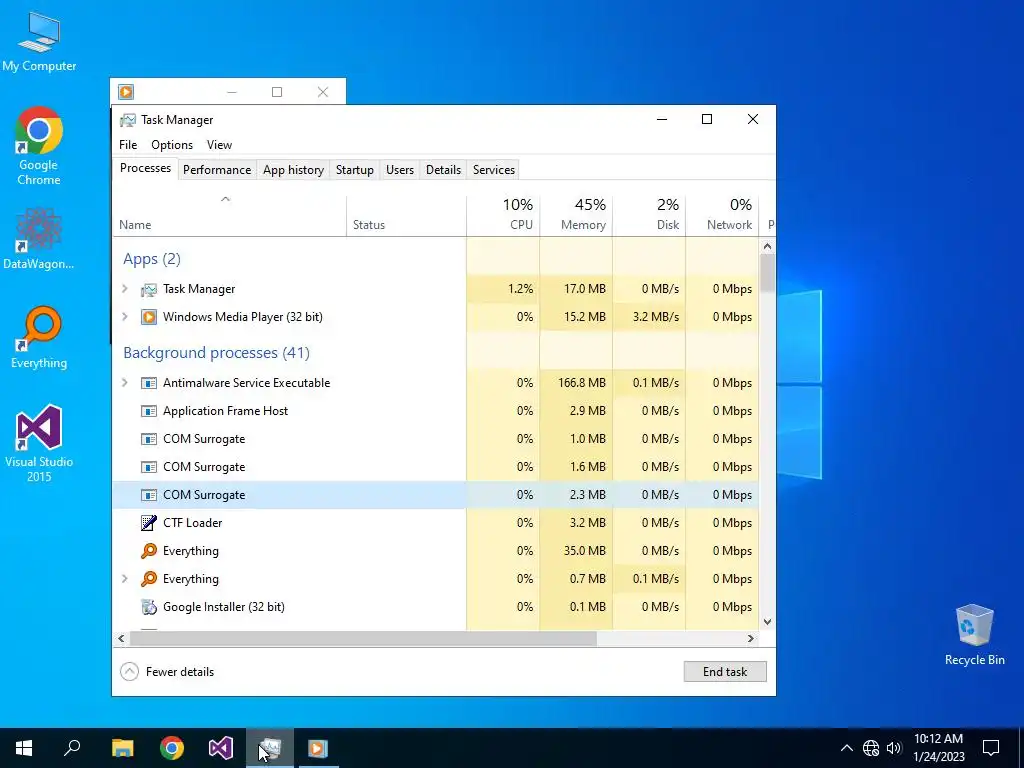Open the File menu
The image size is (1024, 768).
click(x=128, y=145)
